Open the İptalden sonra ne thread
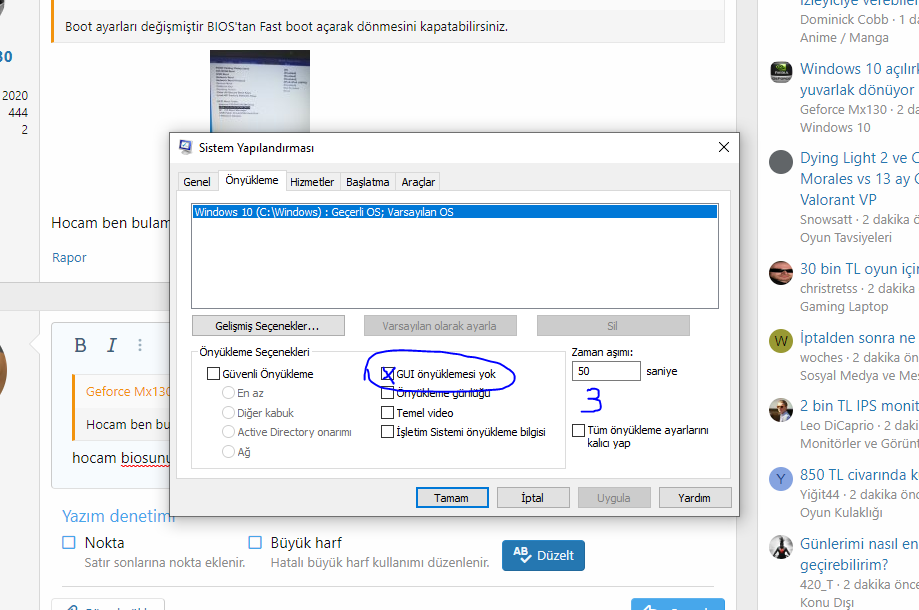This screenshot has height=610, width=919. (x=859, y=338)
